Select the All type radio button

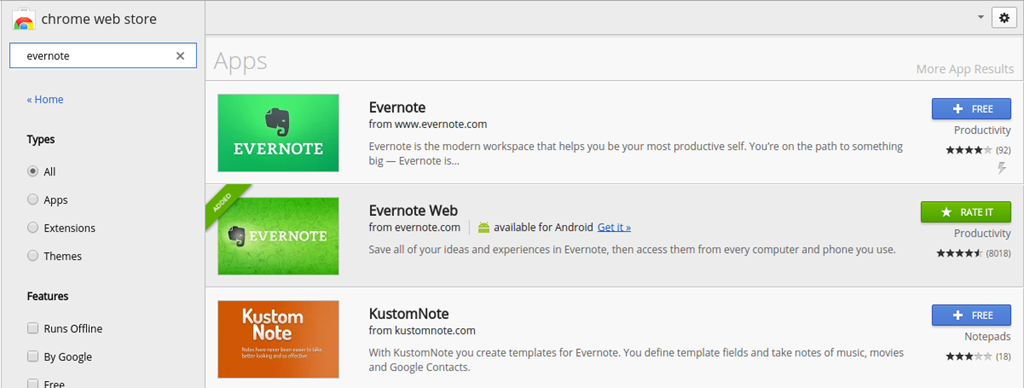[x=33, y=171]
